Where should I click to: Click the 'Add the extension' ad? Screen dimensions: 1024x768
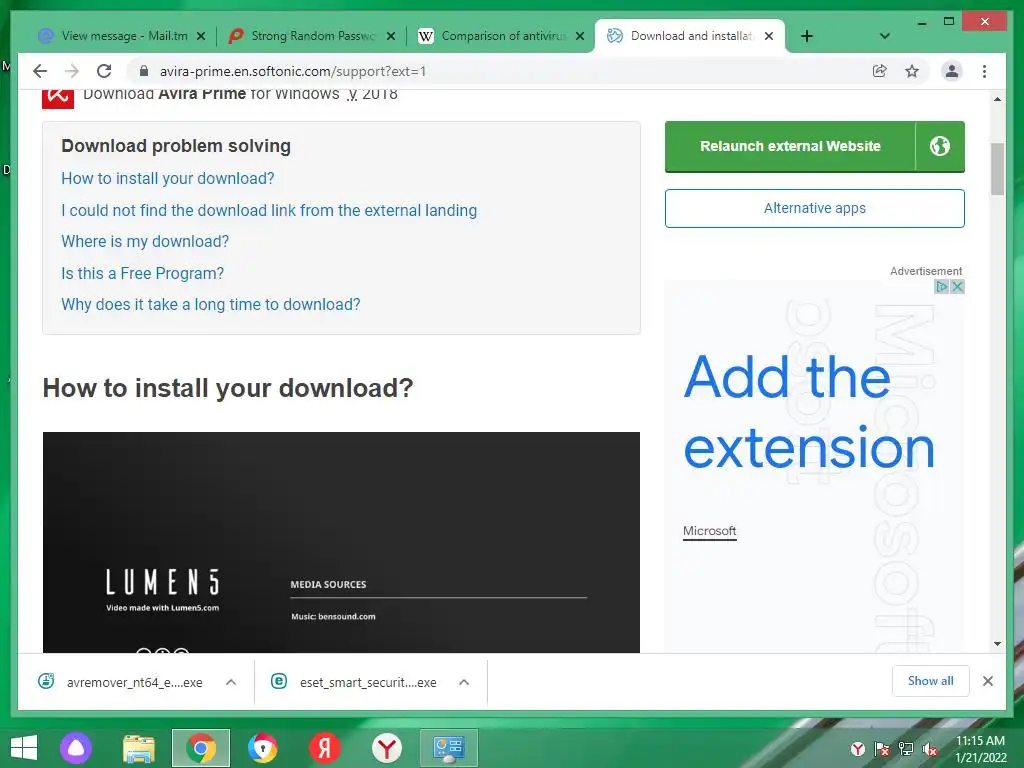tap(809, 411)
